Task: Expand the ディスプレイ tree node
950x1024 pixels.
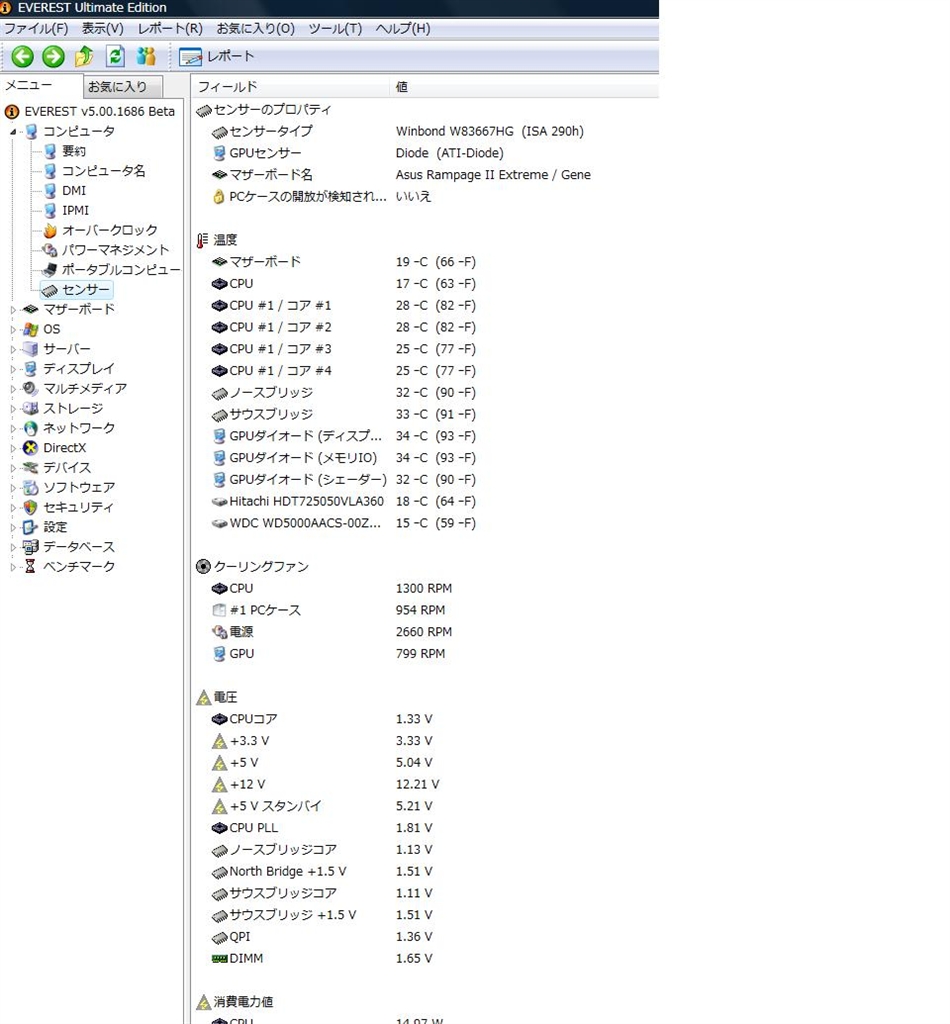Action: coord(13,370)
